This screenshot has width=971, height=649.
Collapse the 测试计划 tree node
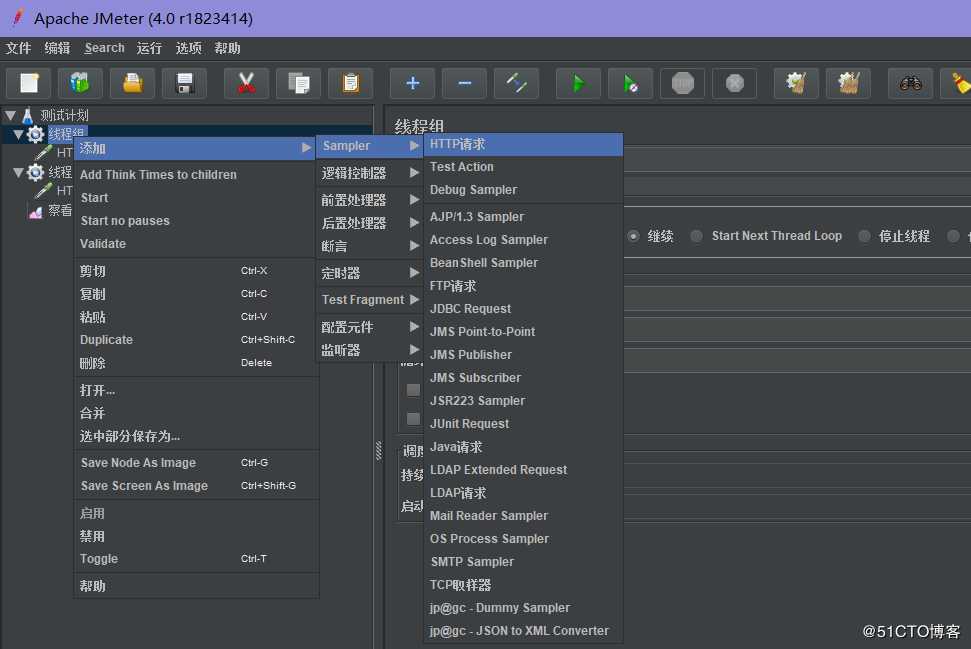[11, 115]
